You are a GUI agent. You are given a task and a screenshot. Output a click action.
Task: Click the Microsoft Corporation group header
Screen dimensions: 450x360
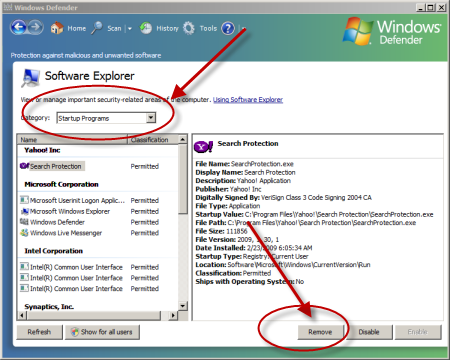[61, 184]
